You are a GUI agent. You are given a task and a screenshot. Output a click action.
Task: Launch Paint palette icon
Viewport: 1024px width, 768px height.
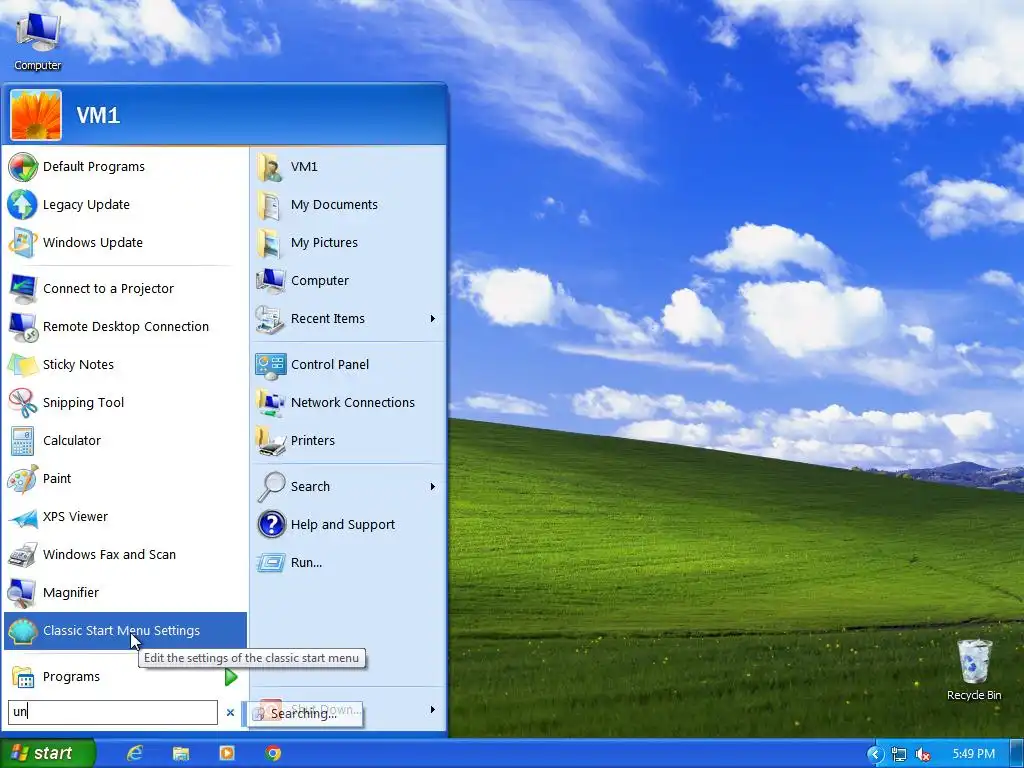(x=23, y=479)
